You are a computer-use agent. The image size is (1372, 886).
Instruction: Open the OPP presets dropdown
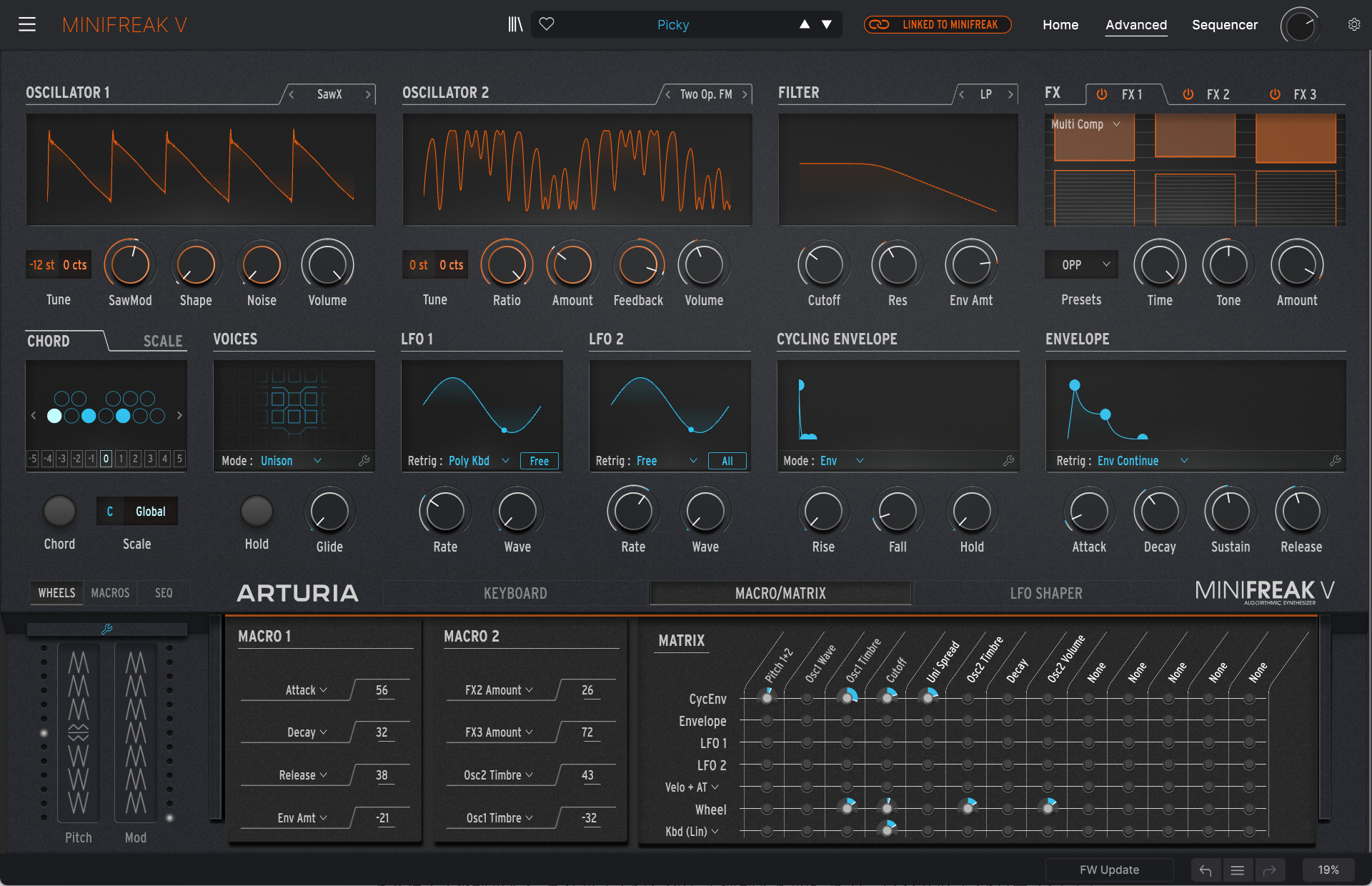[1081, 264]
